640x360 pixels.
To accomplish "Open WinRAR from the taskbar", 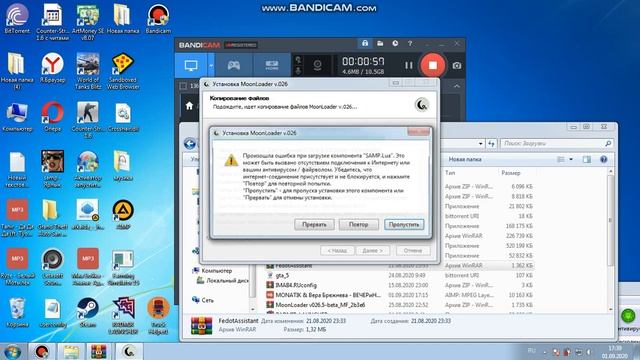I will tap(99, 351).
